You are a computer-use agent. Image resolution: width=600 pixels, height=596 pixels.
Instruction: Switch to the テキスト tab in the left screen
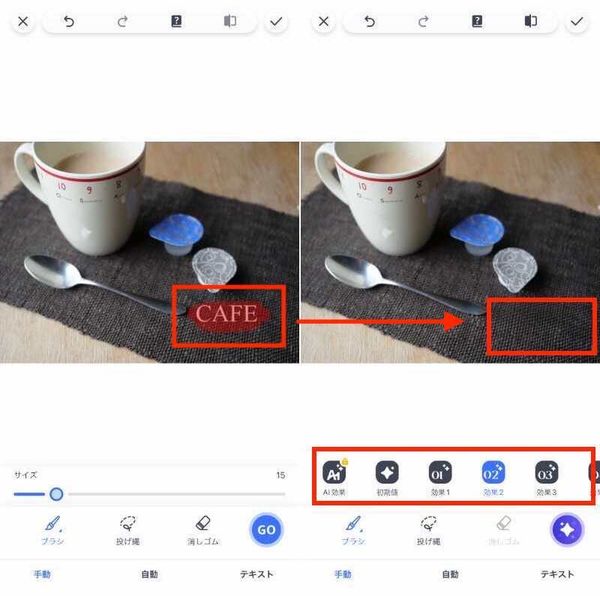[x=257, y=574]
